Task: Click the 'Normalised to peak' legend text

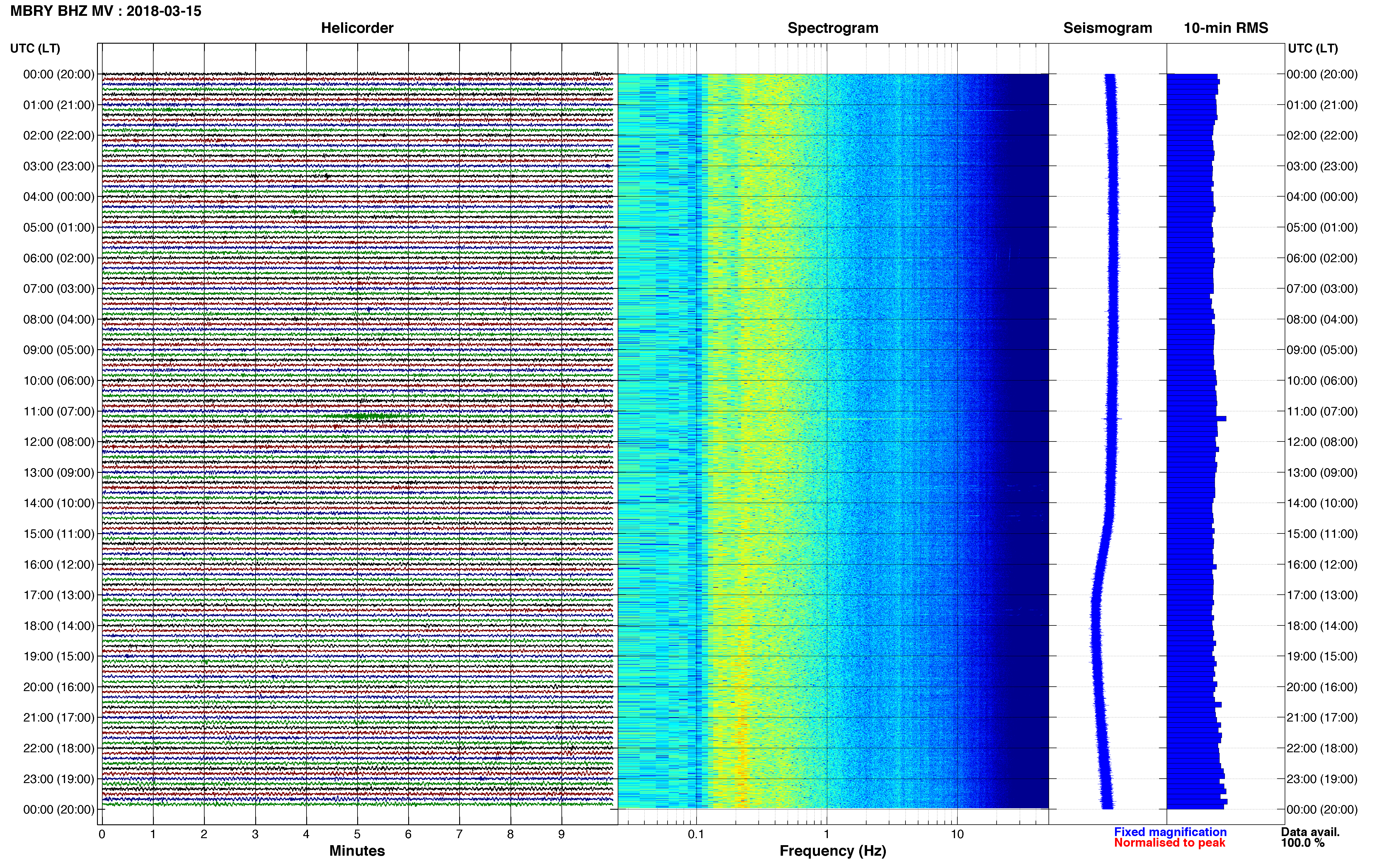Action: click(1170, 843)
